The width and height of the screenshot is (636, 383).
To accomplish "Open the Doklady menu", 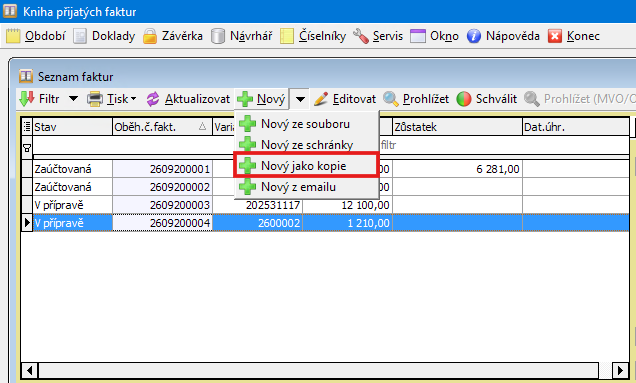I will [x=113, y=36].
